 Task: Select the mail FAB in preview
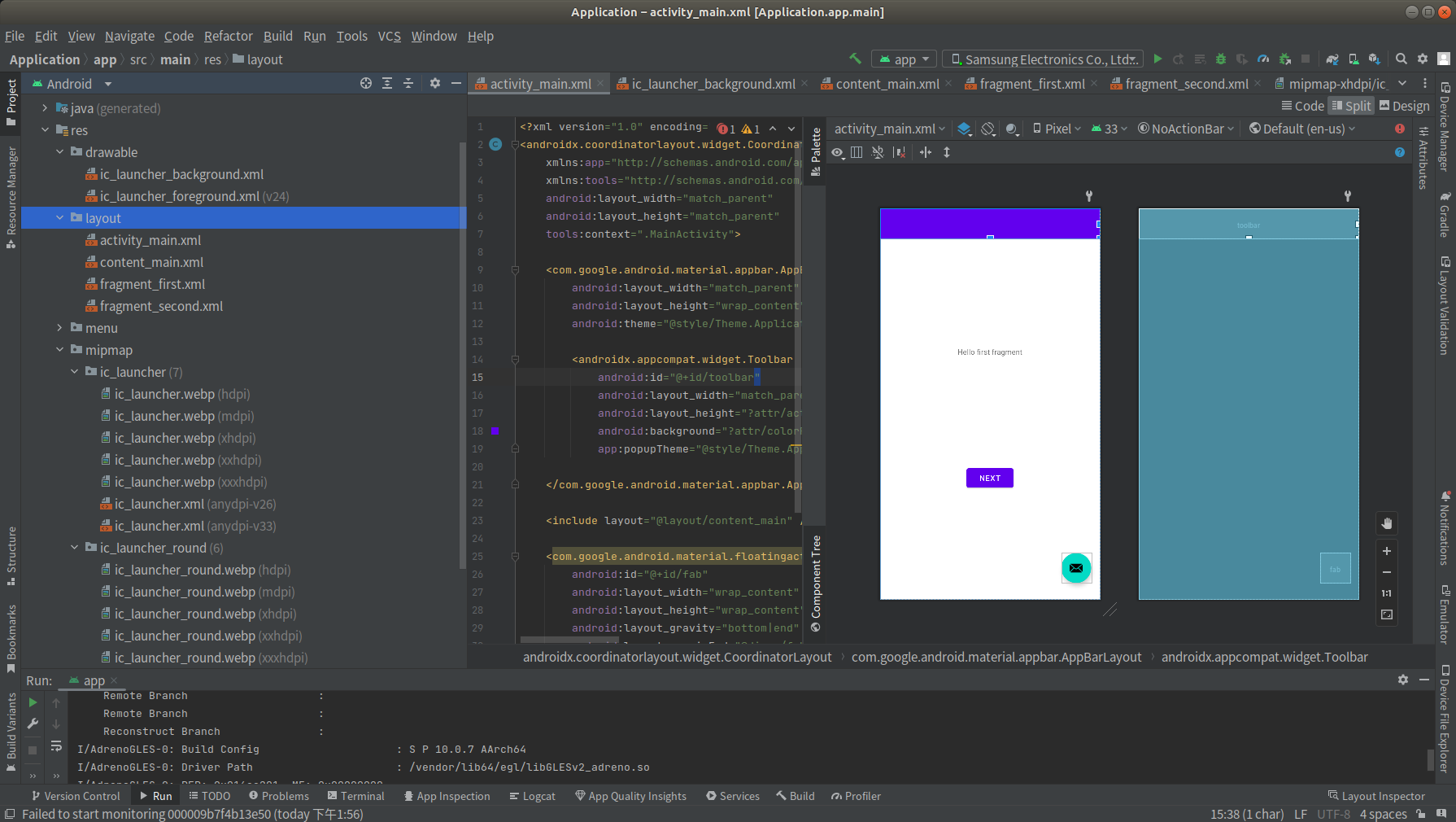tap(1076, 568)
